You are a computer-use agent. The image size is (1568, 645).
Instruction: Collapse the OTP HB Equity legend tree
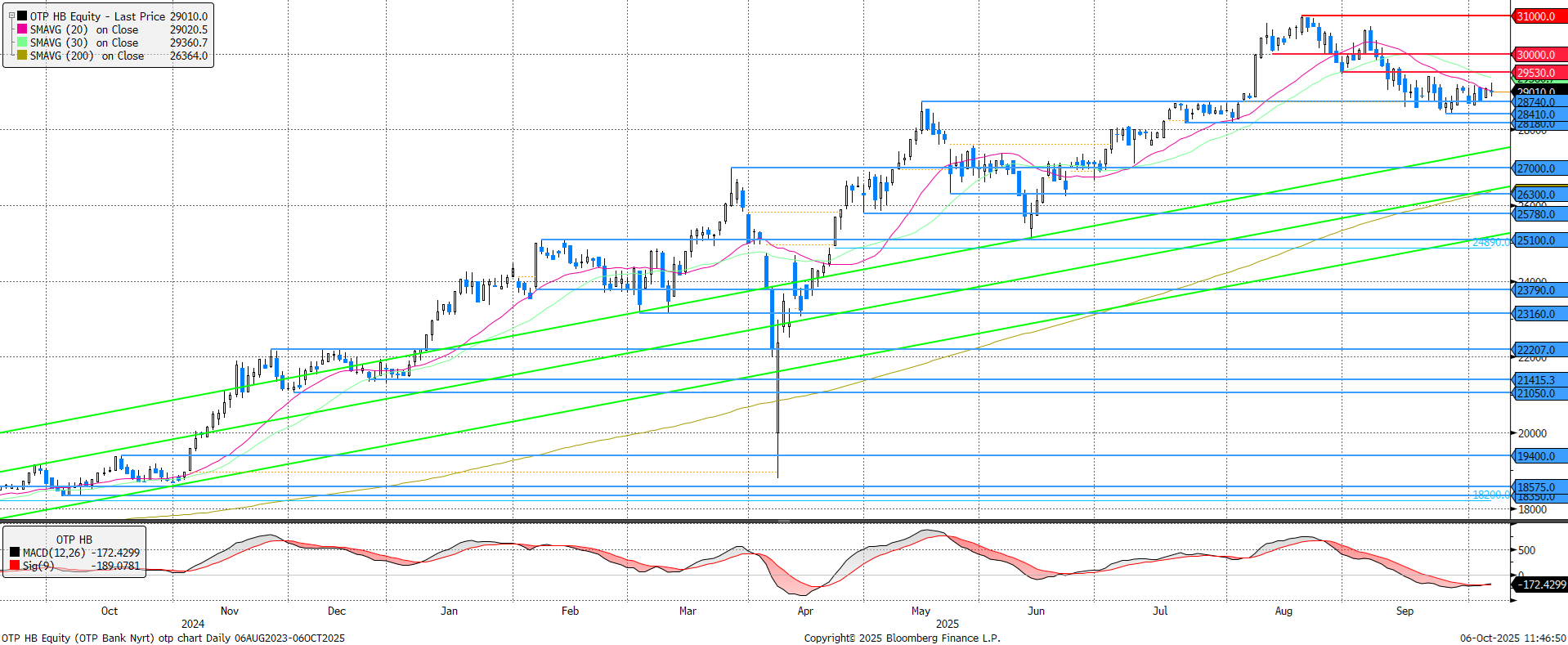click(x=11, y=16)
